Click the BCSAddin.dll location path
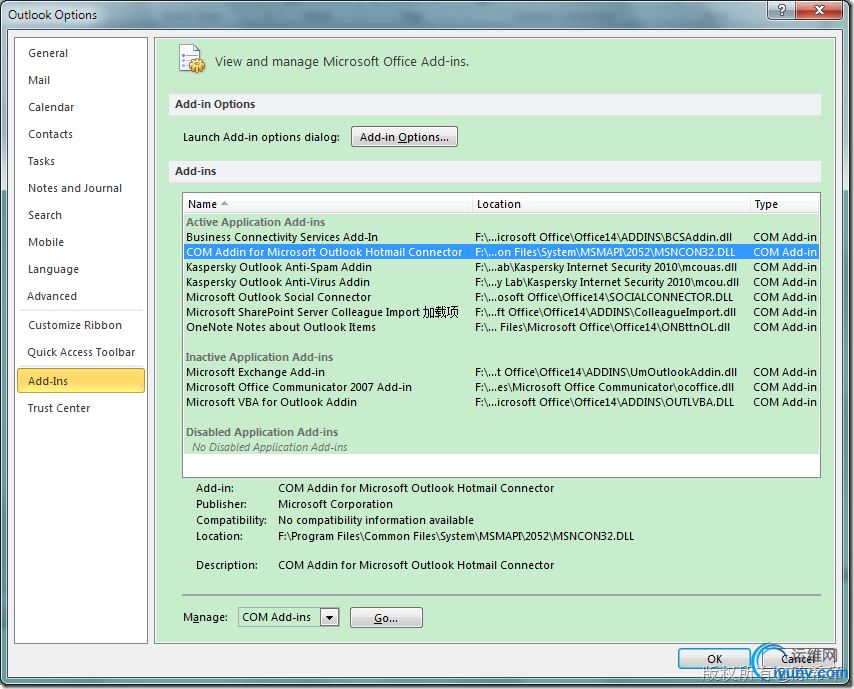 coord(603,237)
